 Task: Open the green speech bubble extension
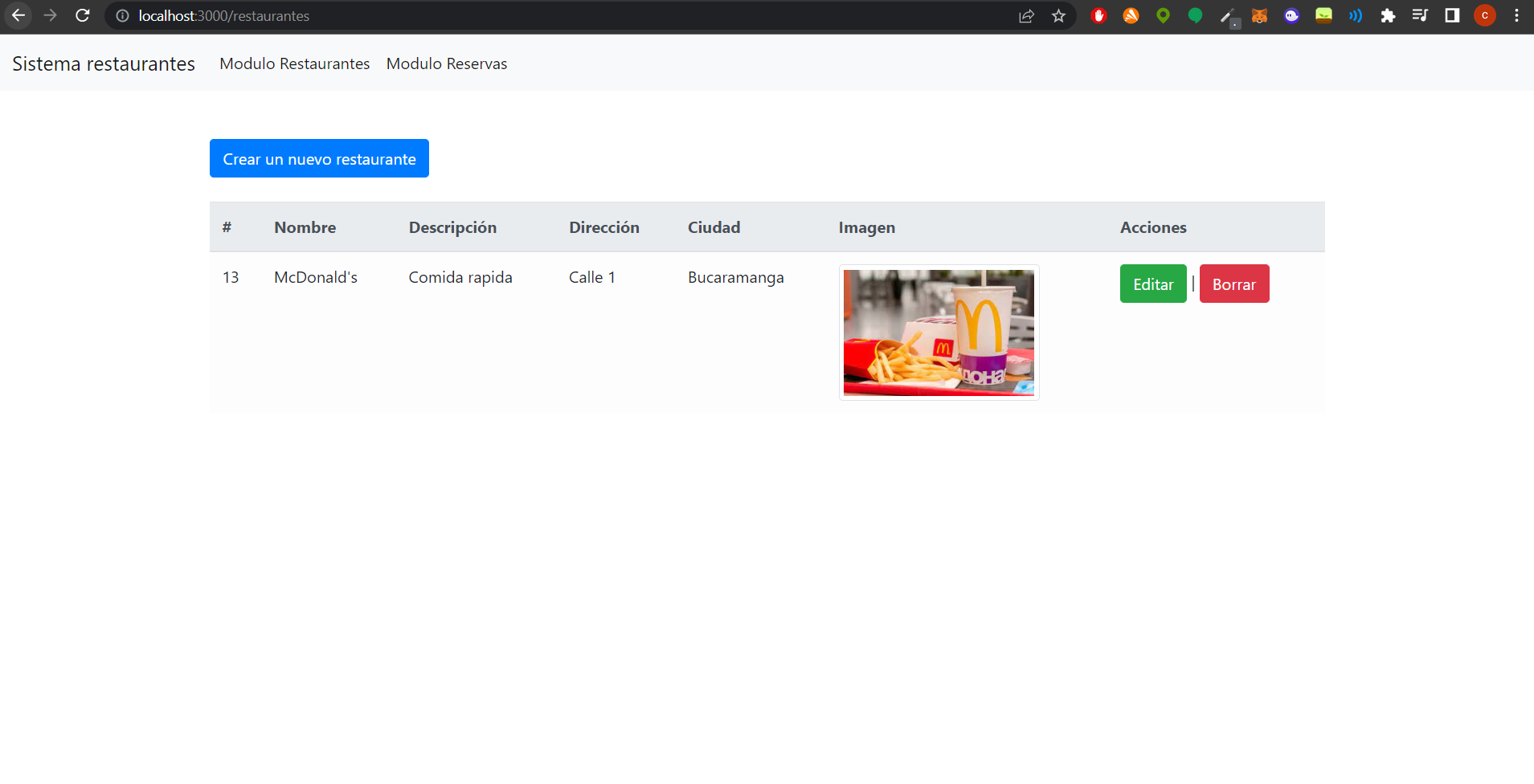tap(1195, 15)
